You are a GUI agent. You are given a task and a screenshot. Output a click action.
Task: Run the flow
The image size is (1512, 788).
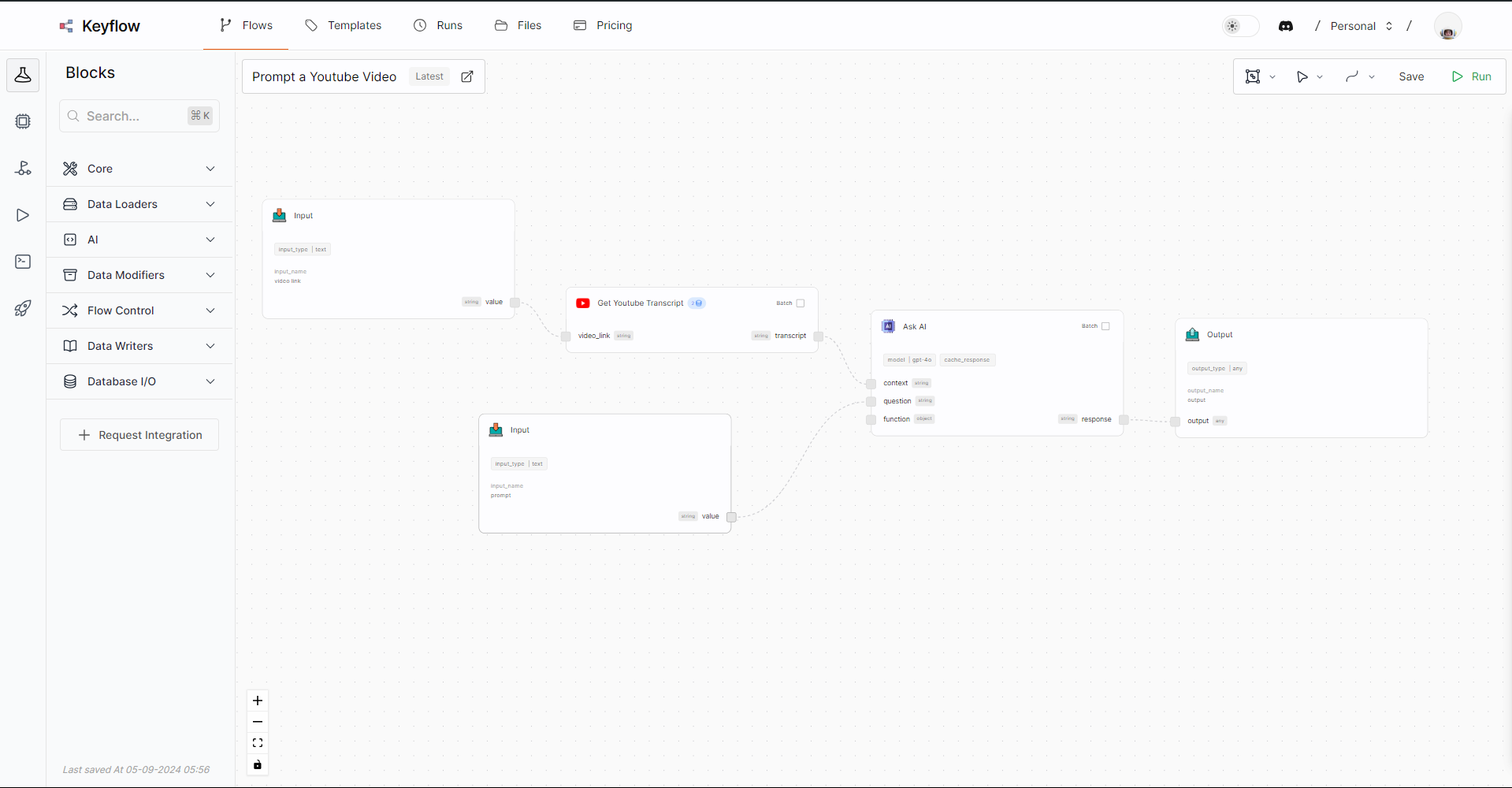[1471, 76]
